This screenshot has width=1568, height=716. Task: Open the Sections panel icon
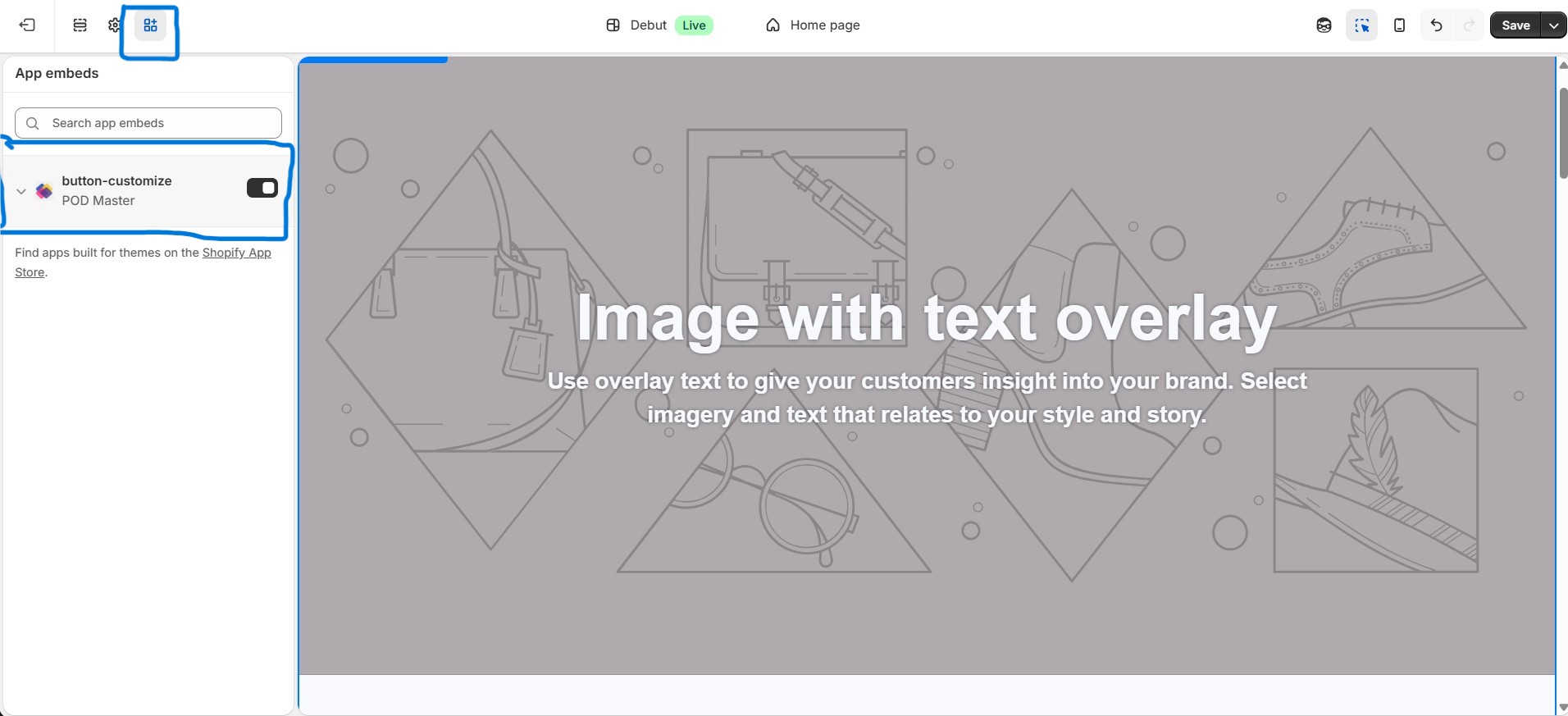80,25
